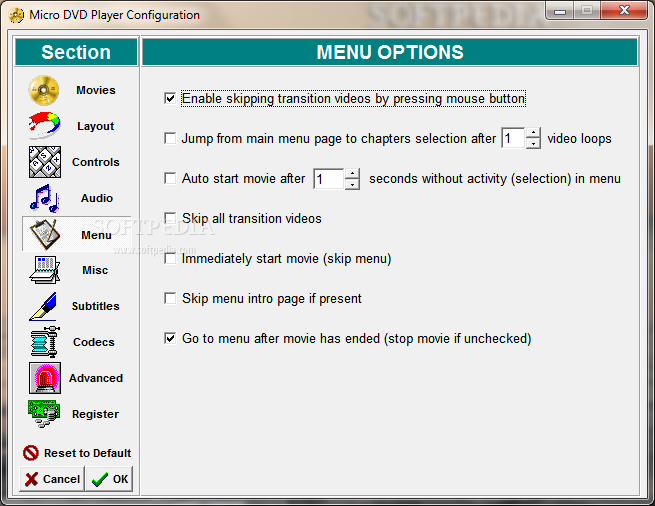Click the video loops number field
Image resolution: width=655 pixels, height=506 pixels.
[513, 138]
